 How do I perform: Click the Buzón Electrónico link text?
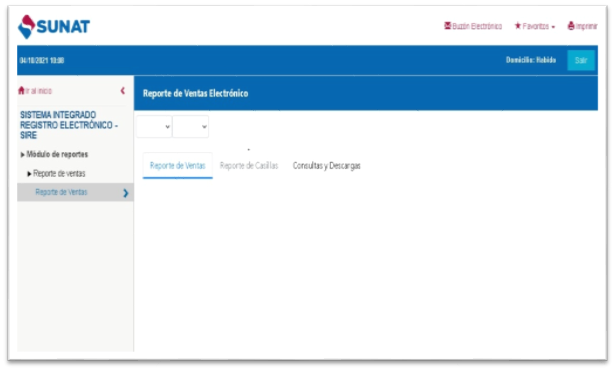point(477,26)
